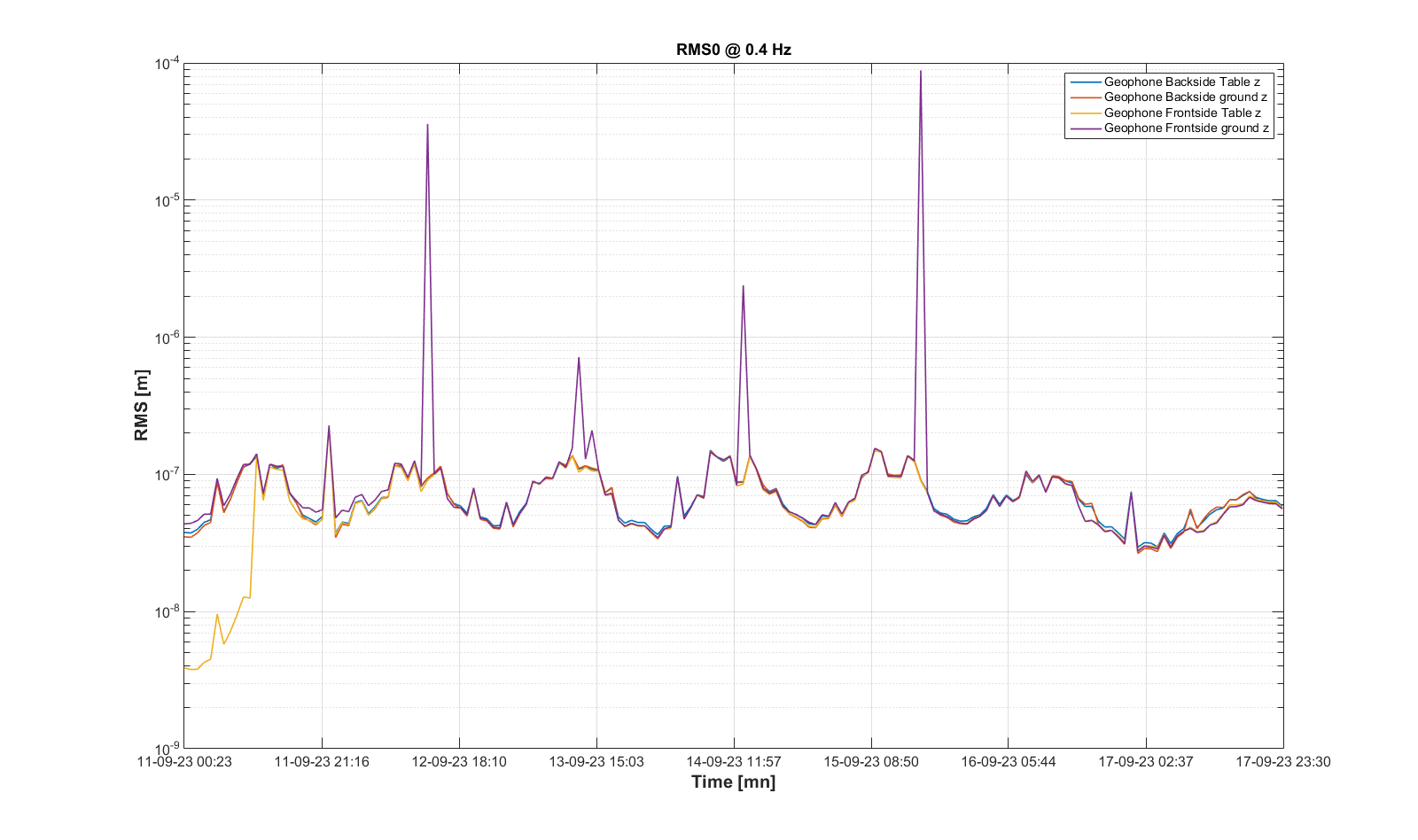Click y tick label 10^-8
1418x840 pixels.
(x=167, y=611)
